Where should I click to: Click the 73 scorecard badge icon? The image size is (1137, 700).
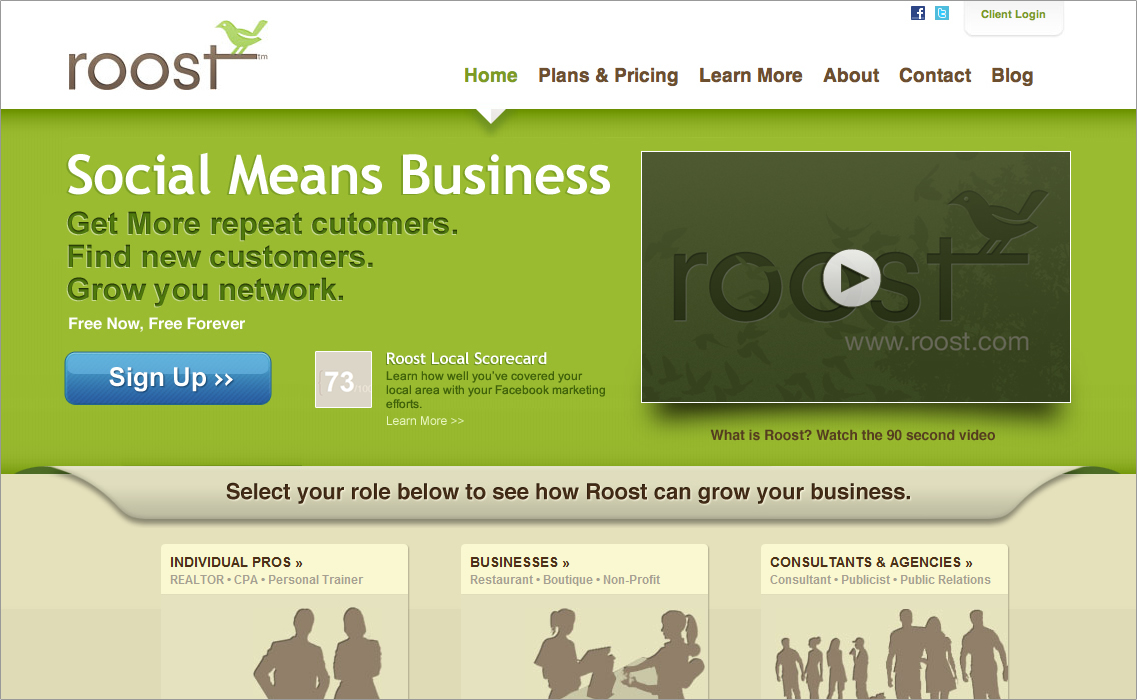tap(344, 379)
